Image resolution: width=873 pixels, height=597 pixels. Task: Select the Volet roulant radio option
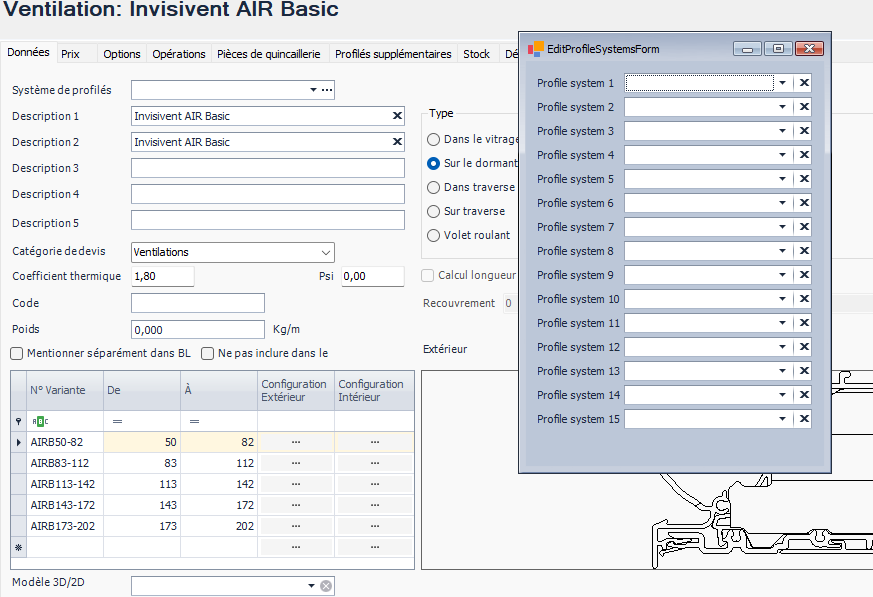[x=433, y=236]
